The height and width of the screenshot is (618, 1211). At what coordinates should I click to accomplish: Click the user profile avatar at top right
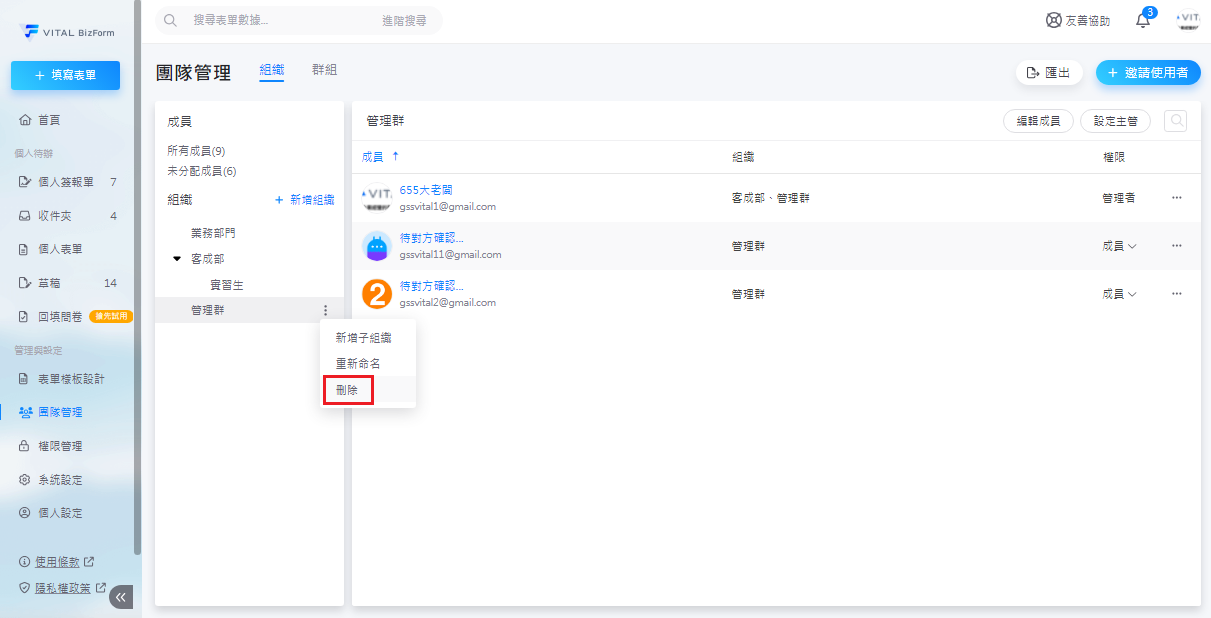click(1188, 20)
